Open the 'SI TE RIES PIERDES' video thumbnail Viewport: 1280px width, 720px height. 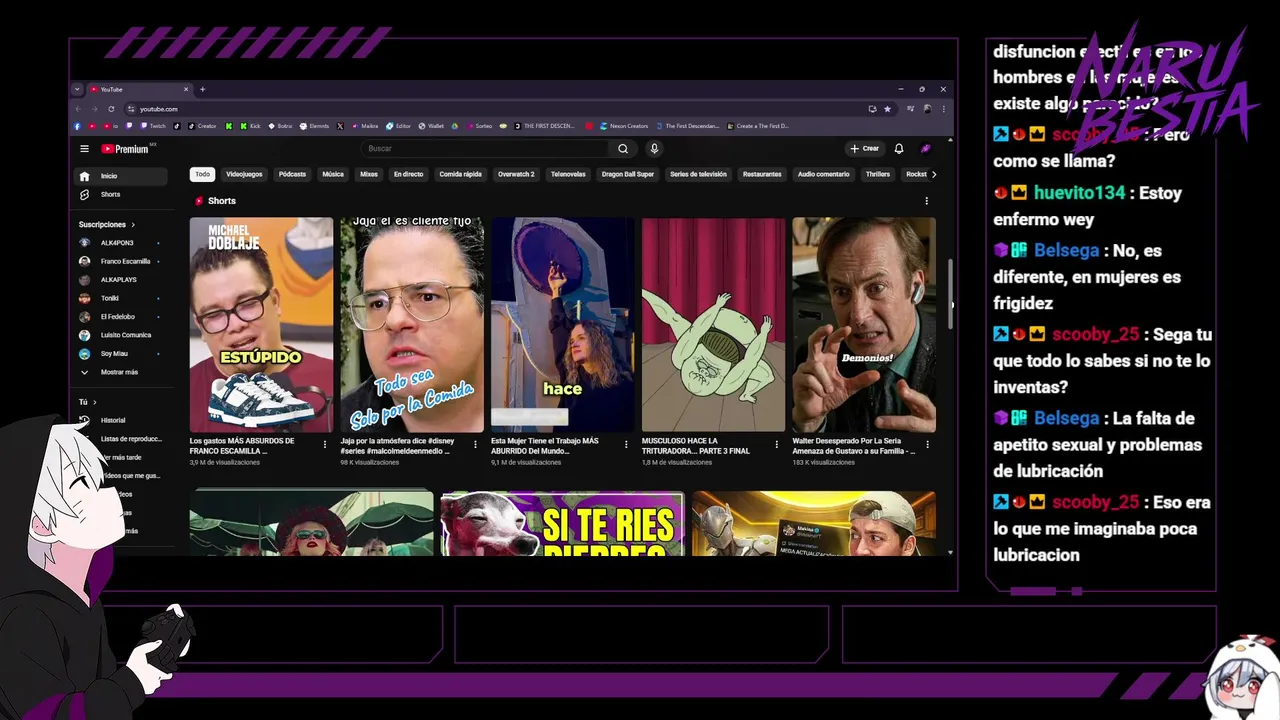coord(563,523)
